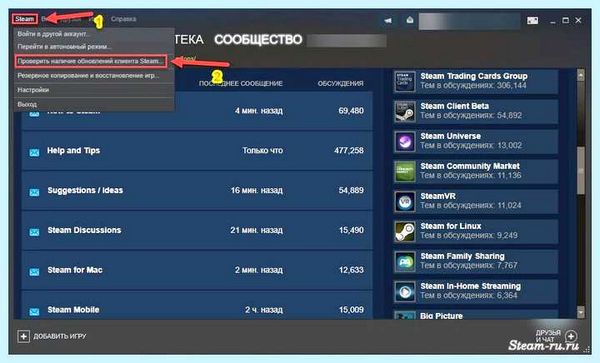Click the groups list scrollbar down arrow

tap(580, 312)
